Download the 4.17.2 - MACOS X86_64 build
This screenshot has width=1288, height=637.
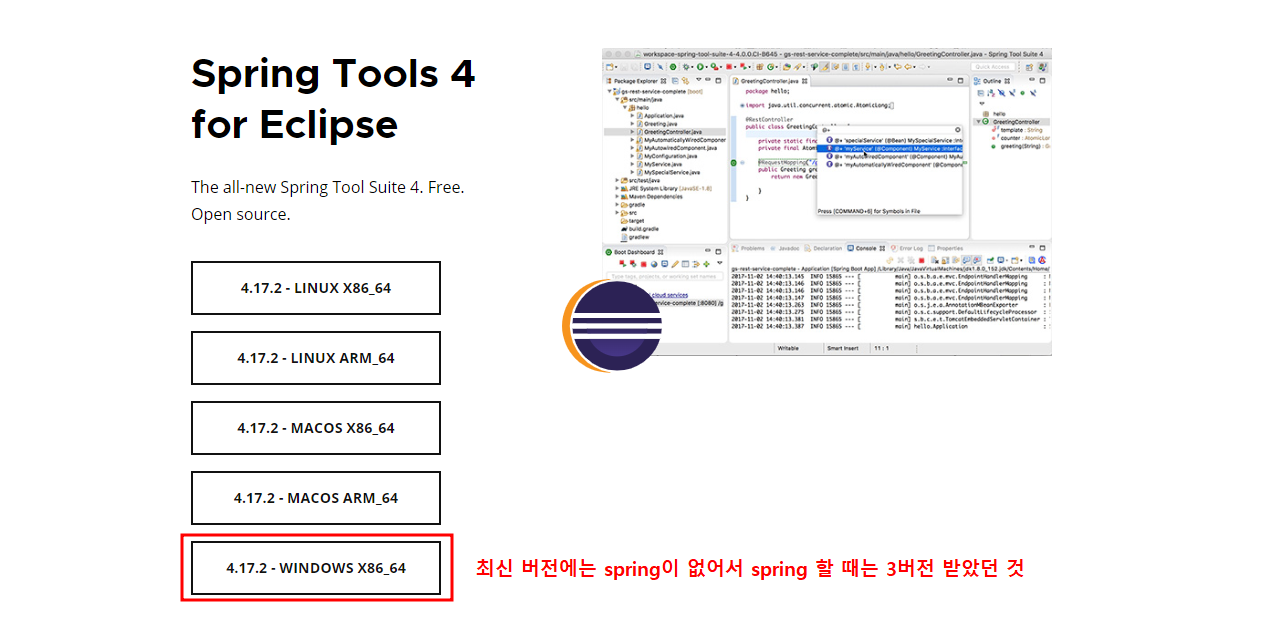point(316,428)
